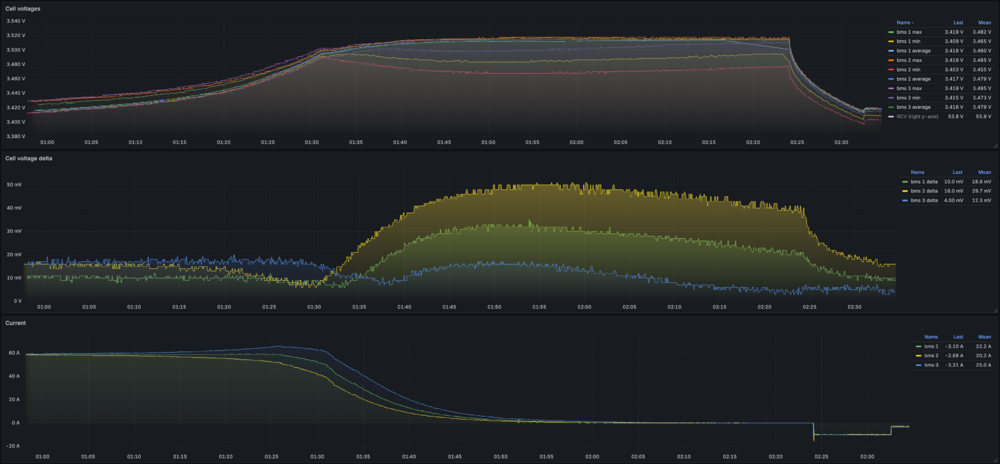This screenshot has height=464, width=1000.
Task: Change the Current bms 1 green swatch
Action: click(x=918, y=346)
